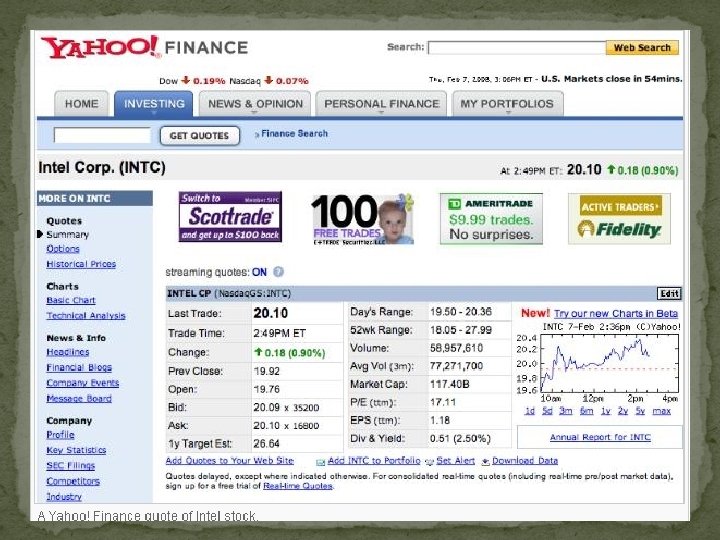Focus the quote symbol input box

click(x=102, y=135)
